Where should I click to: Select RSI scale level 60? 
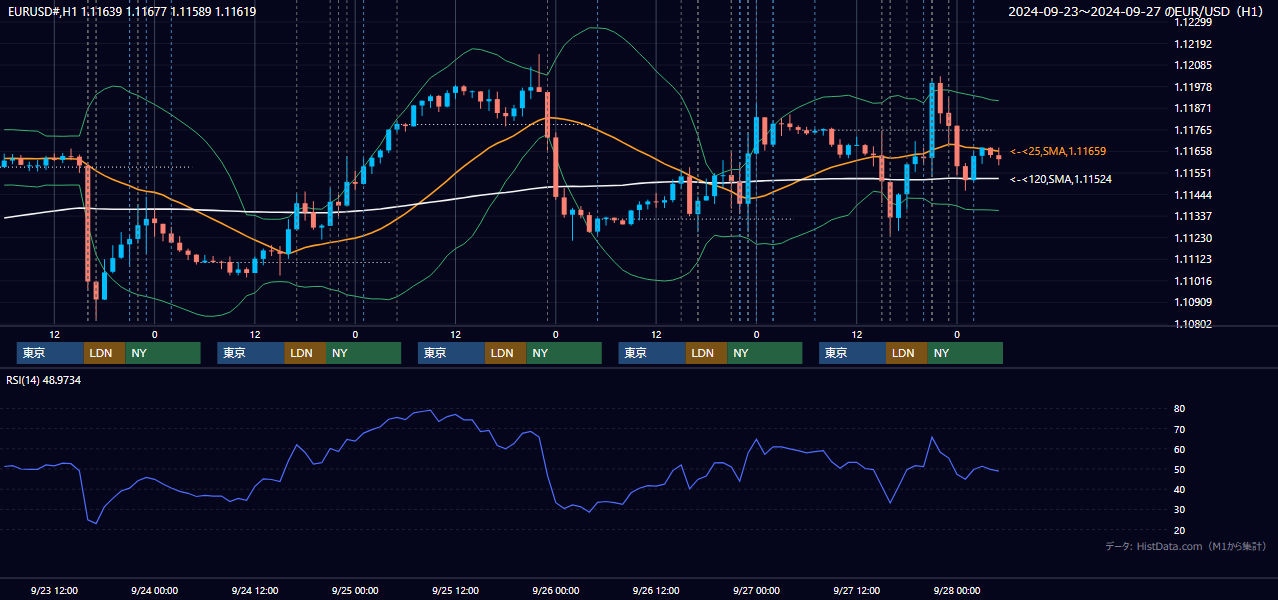click(x=1180, y=449)
